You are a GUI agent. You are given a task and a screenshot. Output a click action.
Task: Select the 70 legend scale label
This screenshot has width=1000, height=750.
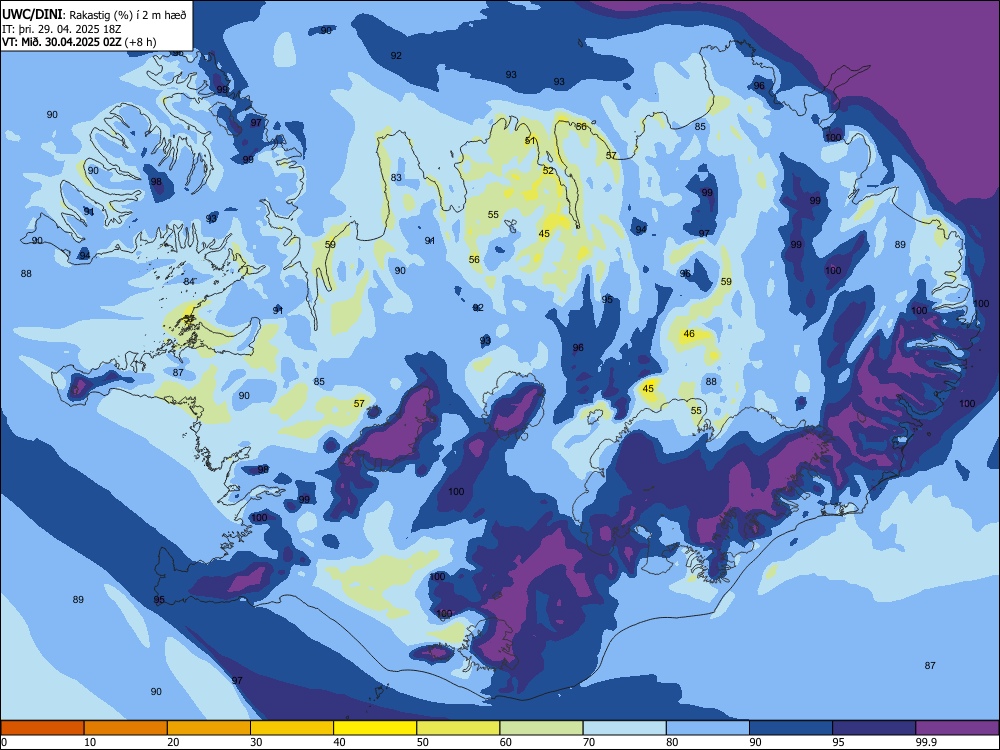coord(589,742)
